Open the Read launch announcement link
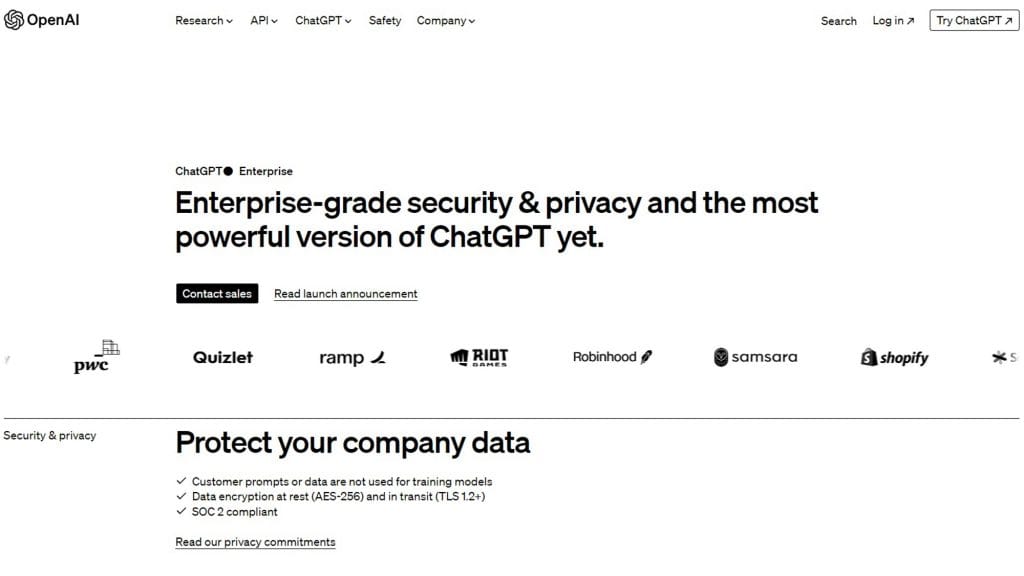The image size is (1024, 576). 345,294
